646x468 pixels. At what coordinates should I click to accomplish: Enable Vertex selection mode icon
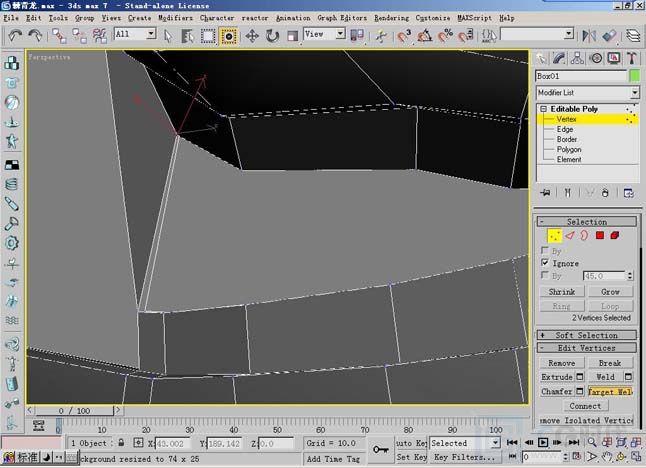pos(555,236)
